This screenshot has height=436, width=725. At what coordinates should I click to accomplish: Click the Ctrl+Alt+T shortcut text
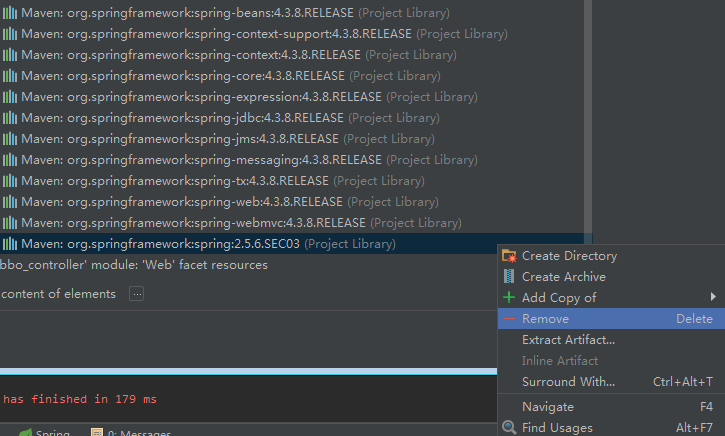[x=682, y=381]
